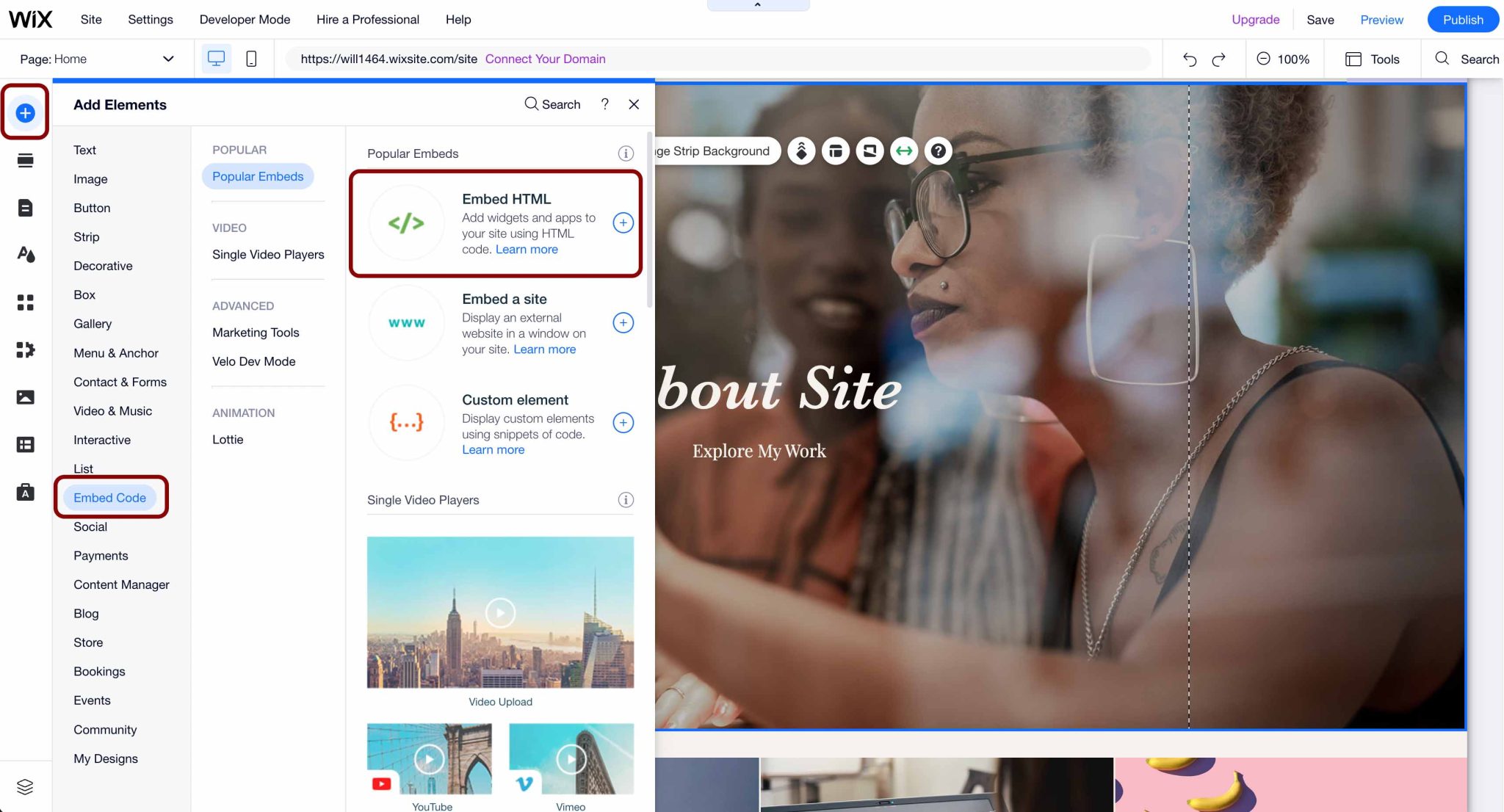This screenshot has height=812, width=1504.
Task: Select Embed Code in the category list
Action: click(110, 497)
